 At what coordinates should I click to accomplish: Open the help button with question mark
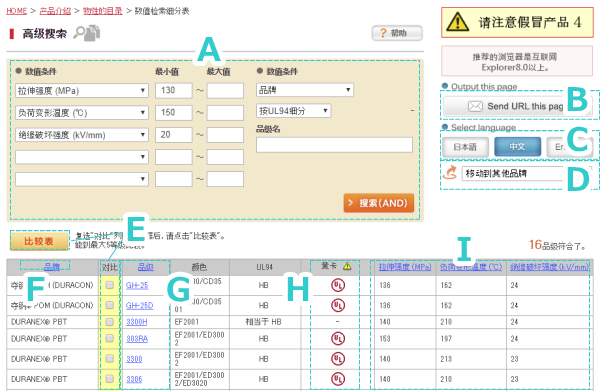(397, 33)
